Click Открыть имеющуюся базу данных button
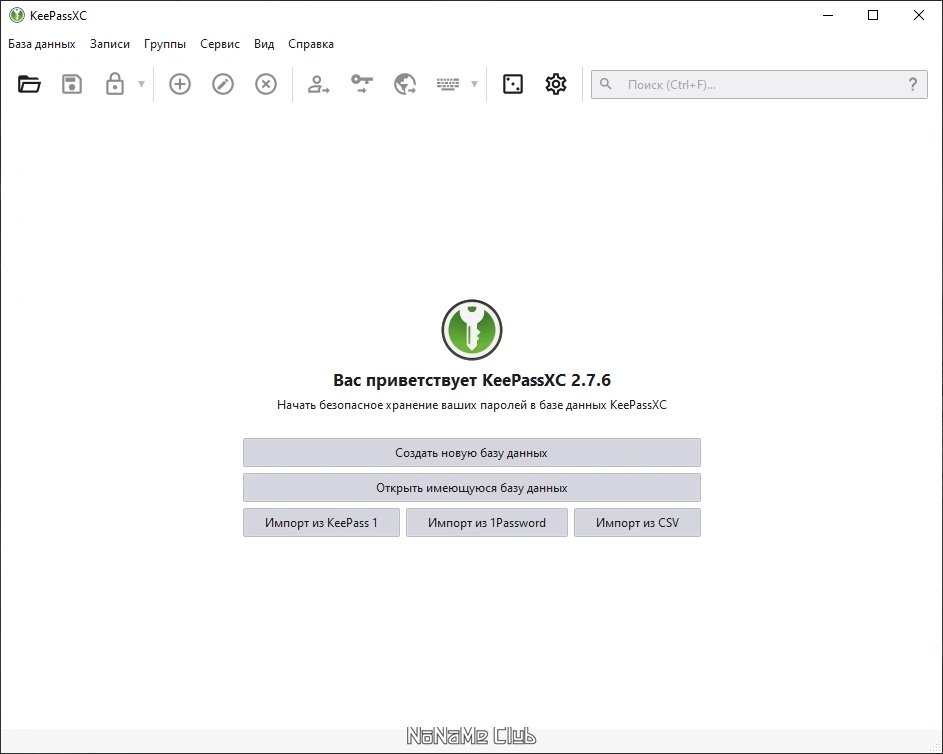Image resolution: width=943 pixels, height=754 pixels. 472,488
